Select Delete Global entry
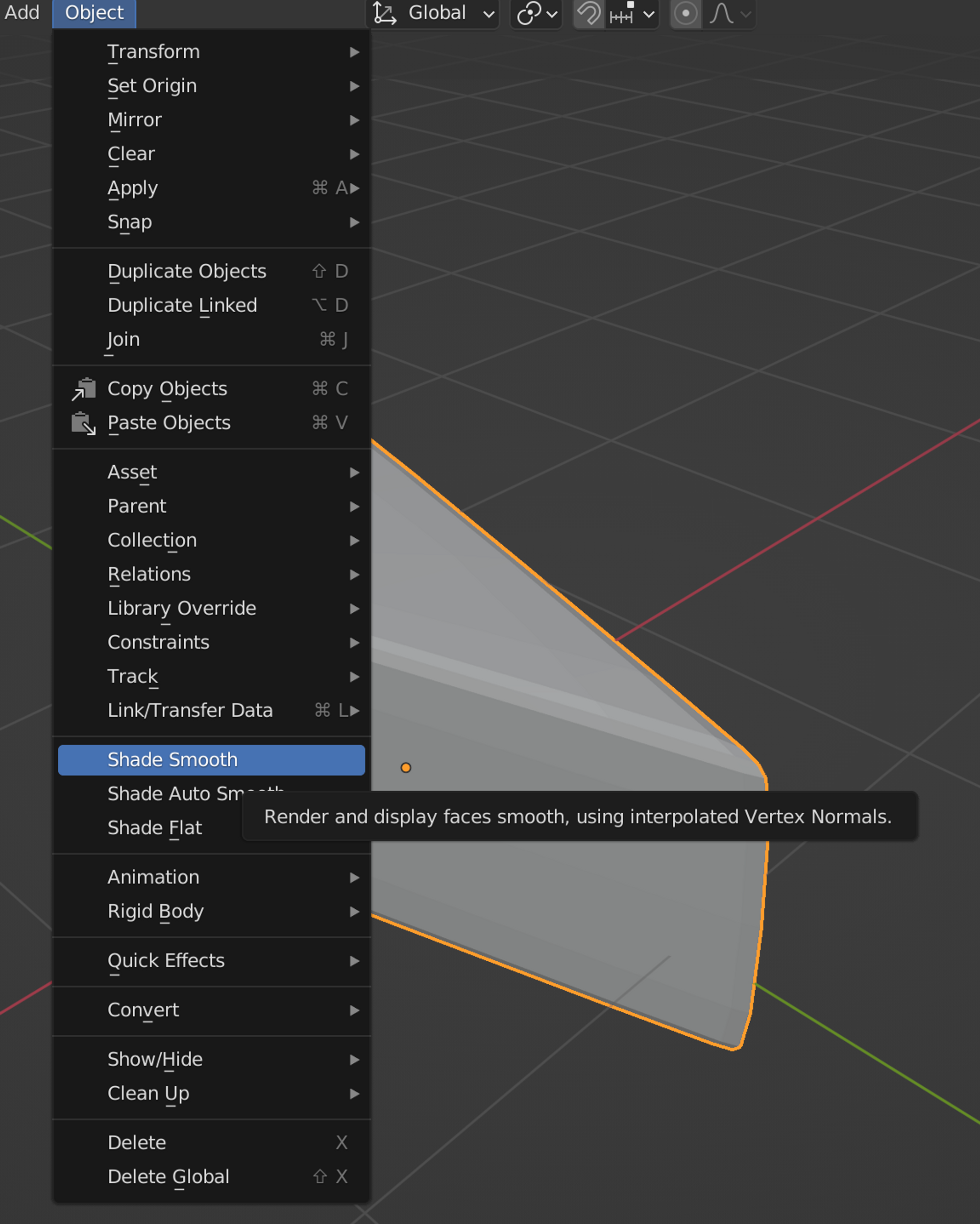Screen dimensions: 980x1224 click(168, 1176)
